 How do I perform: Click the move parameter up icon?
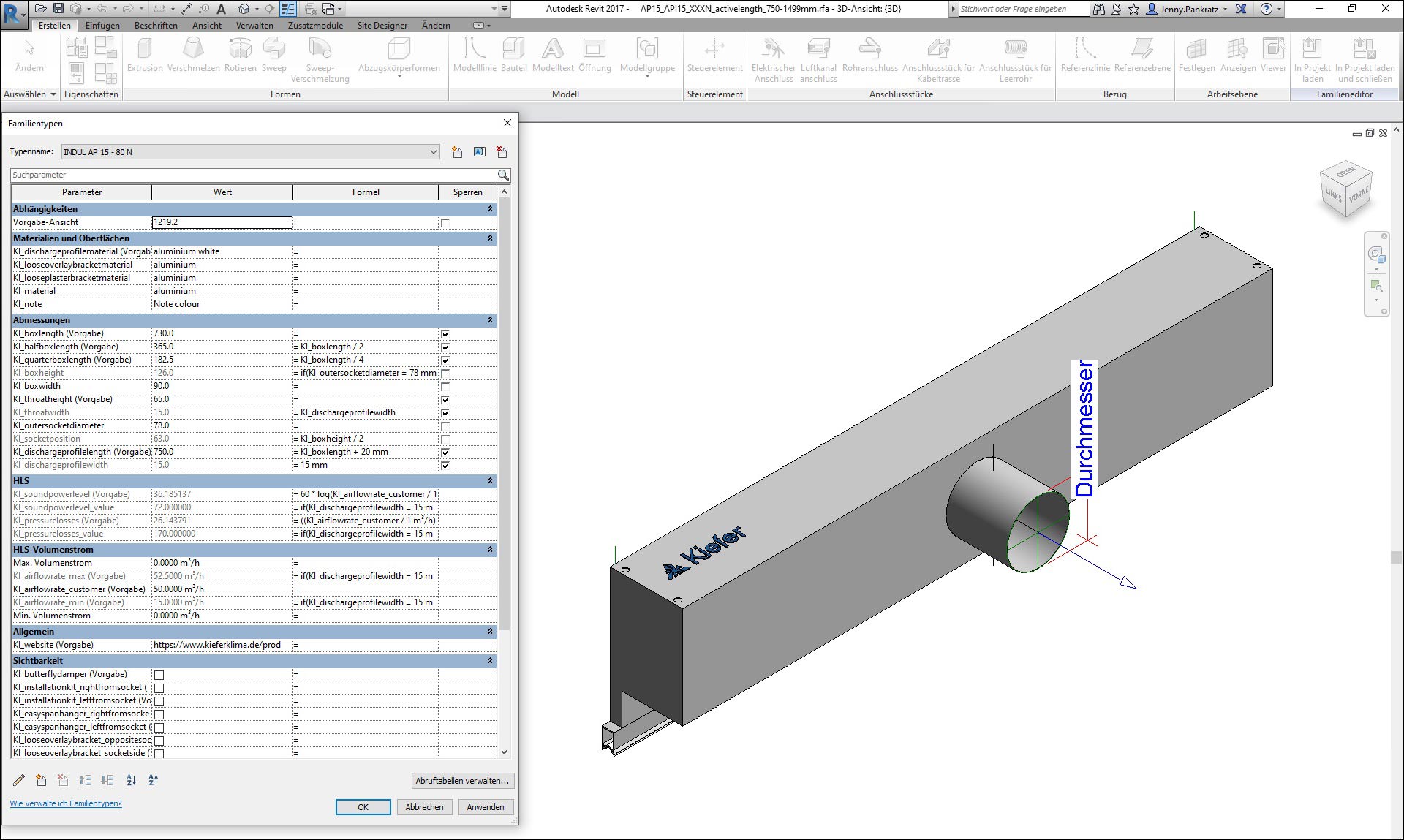click(x=86, y=780)
